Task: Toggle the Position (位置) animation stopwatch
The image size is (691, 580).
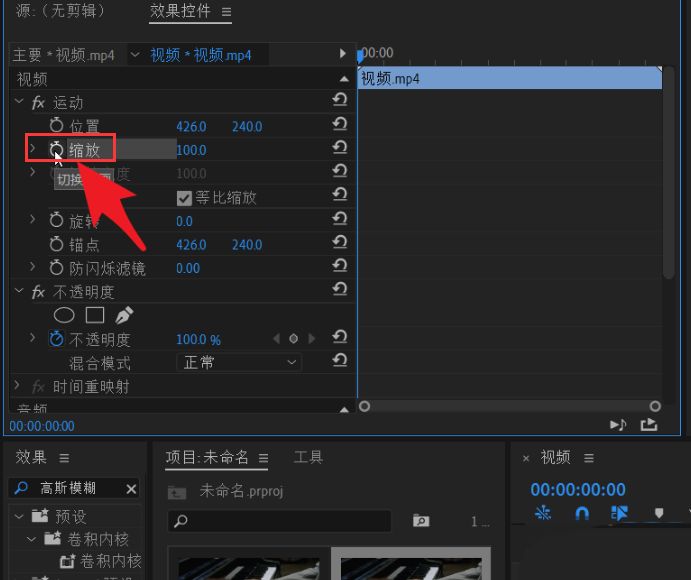Action: 56,126
